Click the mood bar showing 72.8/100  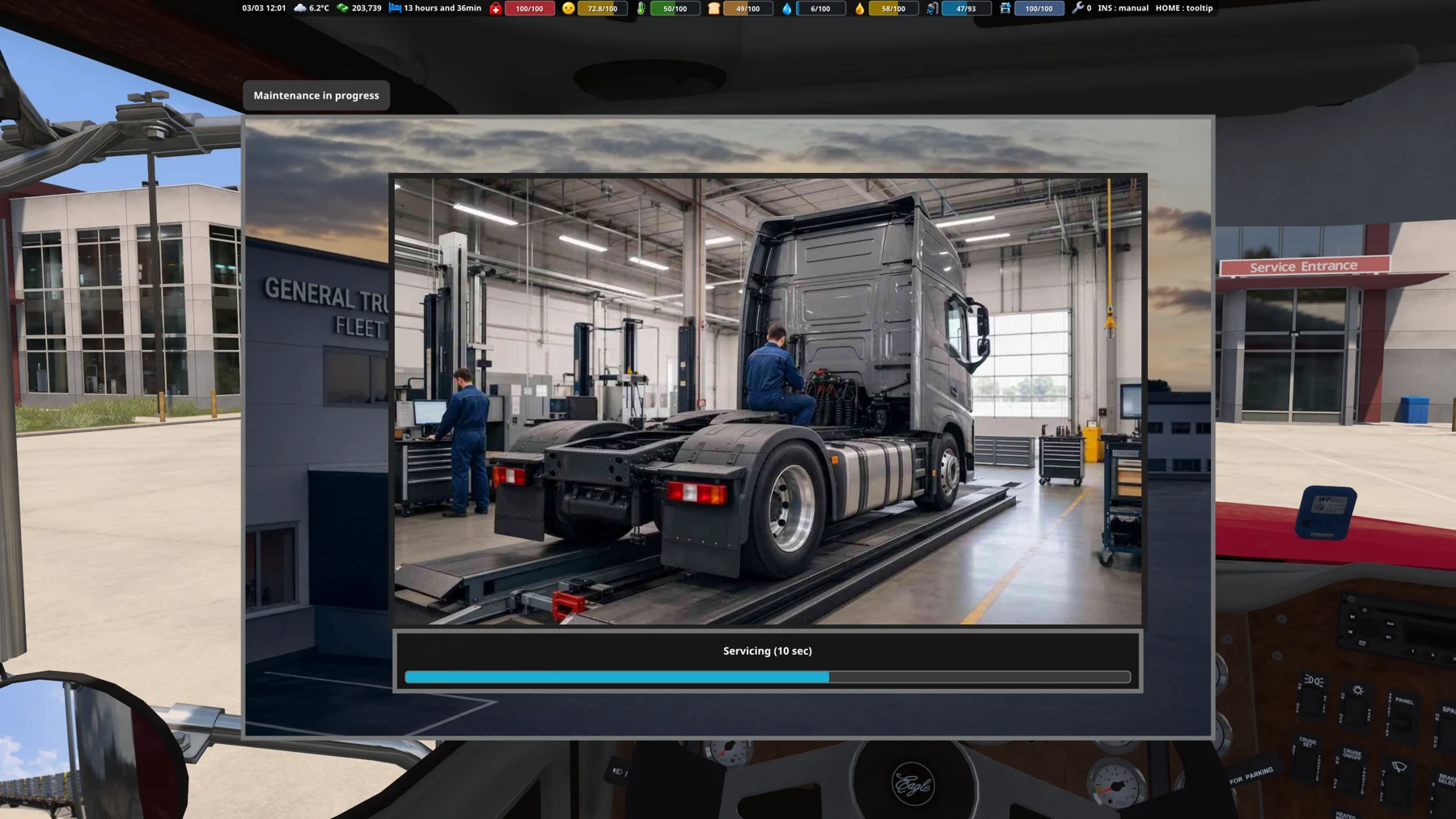point(603,9)
